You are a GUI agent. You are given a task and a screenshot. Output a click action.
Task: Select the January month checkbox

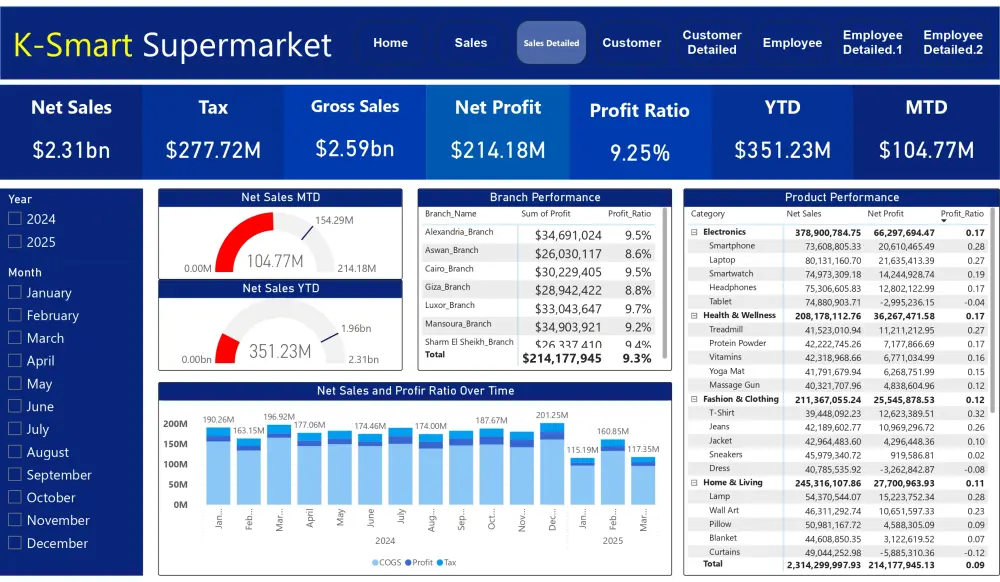pyautogui.click(x=15, y=293)
